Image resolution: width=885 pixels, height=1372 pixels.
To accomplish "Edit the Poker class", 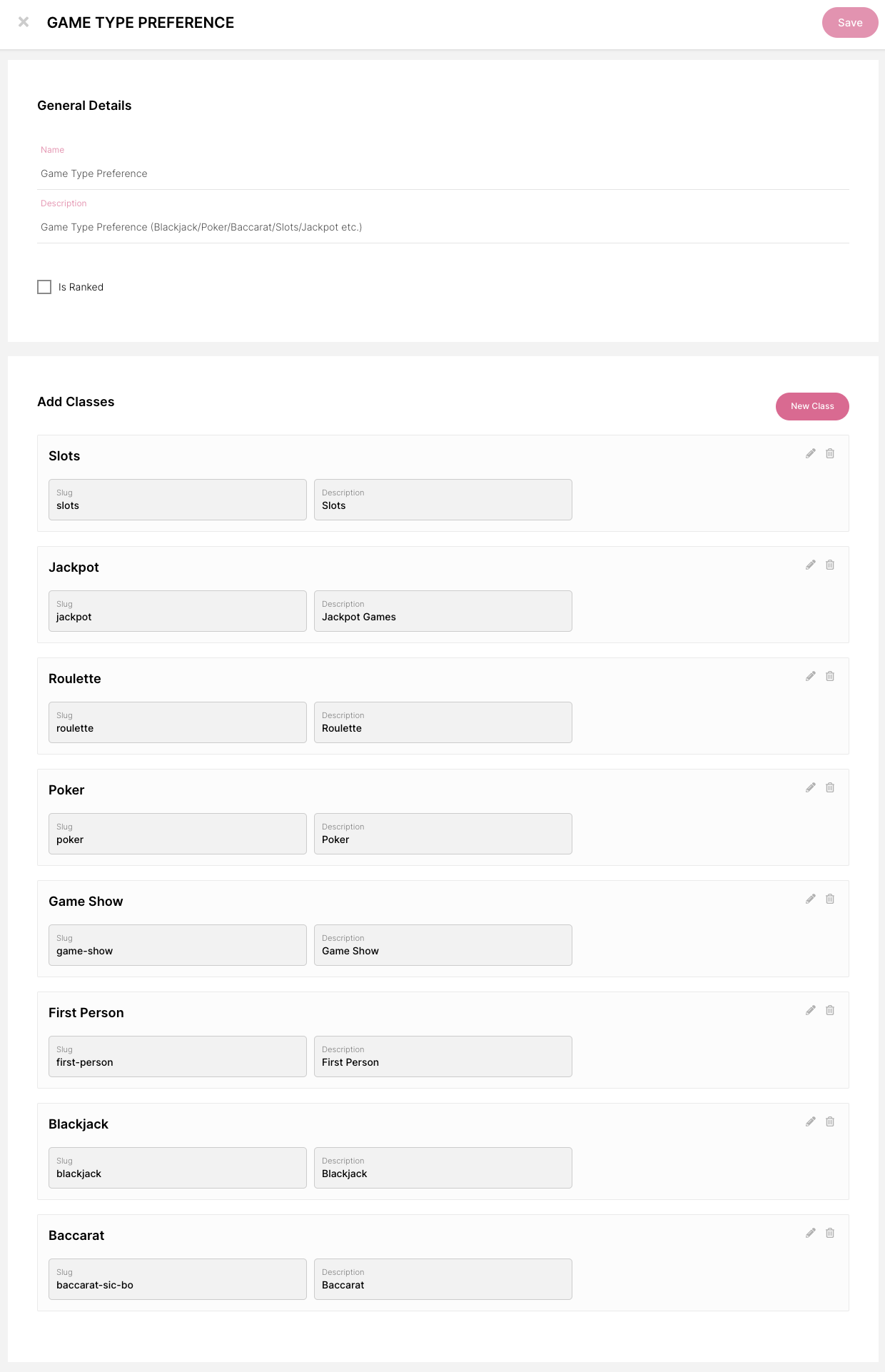I will coord(811,787).
